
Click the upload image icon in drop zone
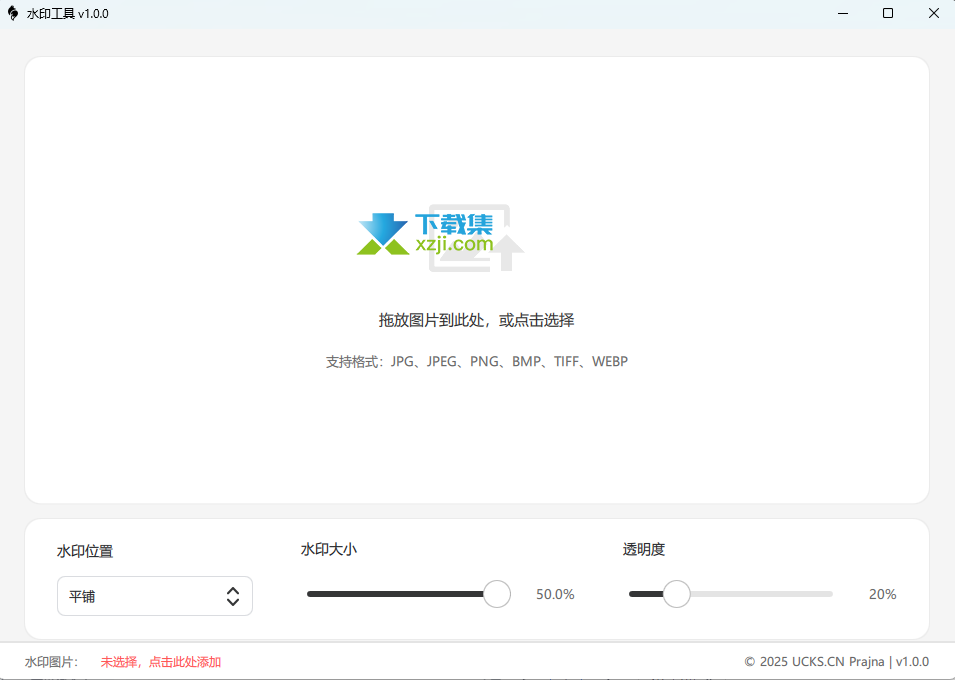[x=476, y=238]
